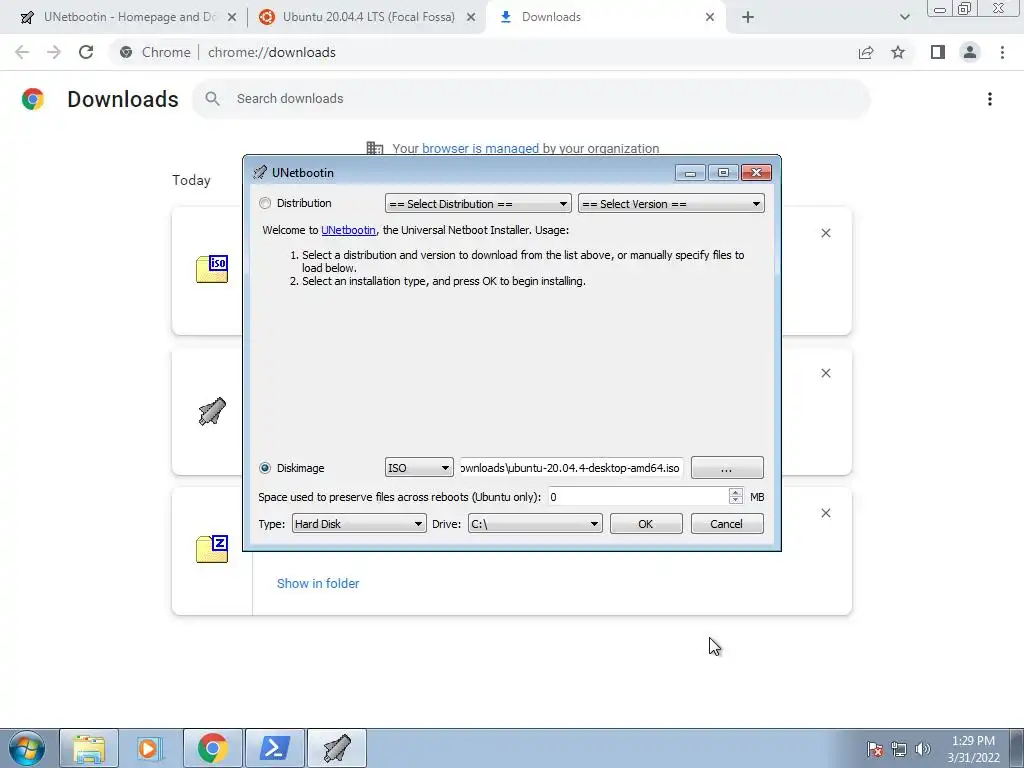1024x768 pixels.
Task: Open network tray icon
Action: [899, 749]
